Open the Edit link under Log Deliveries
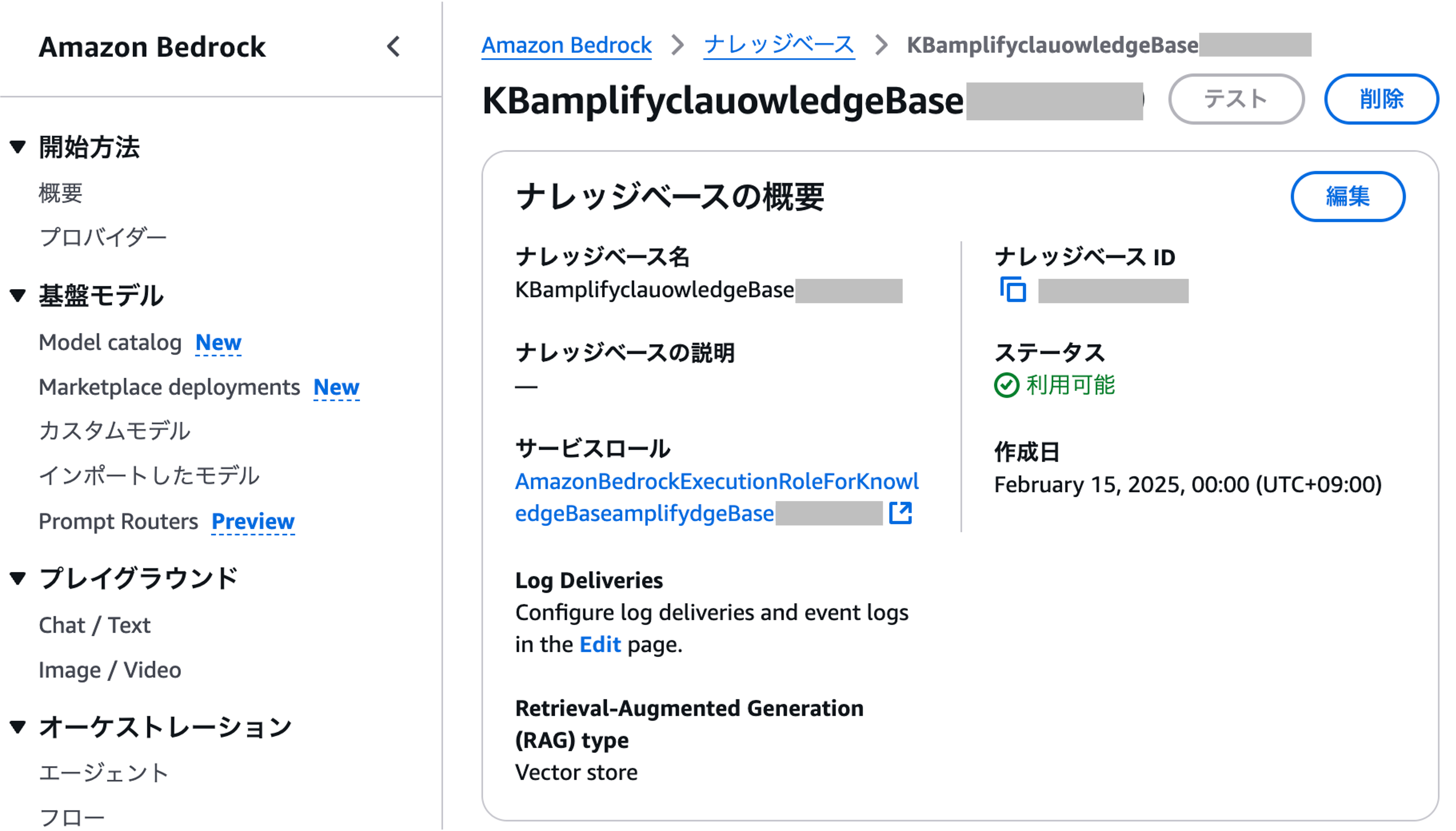 (x=599, y=644)
